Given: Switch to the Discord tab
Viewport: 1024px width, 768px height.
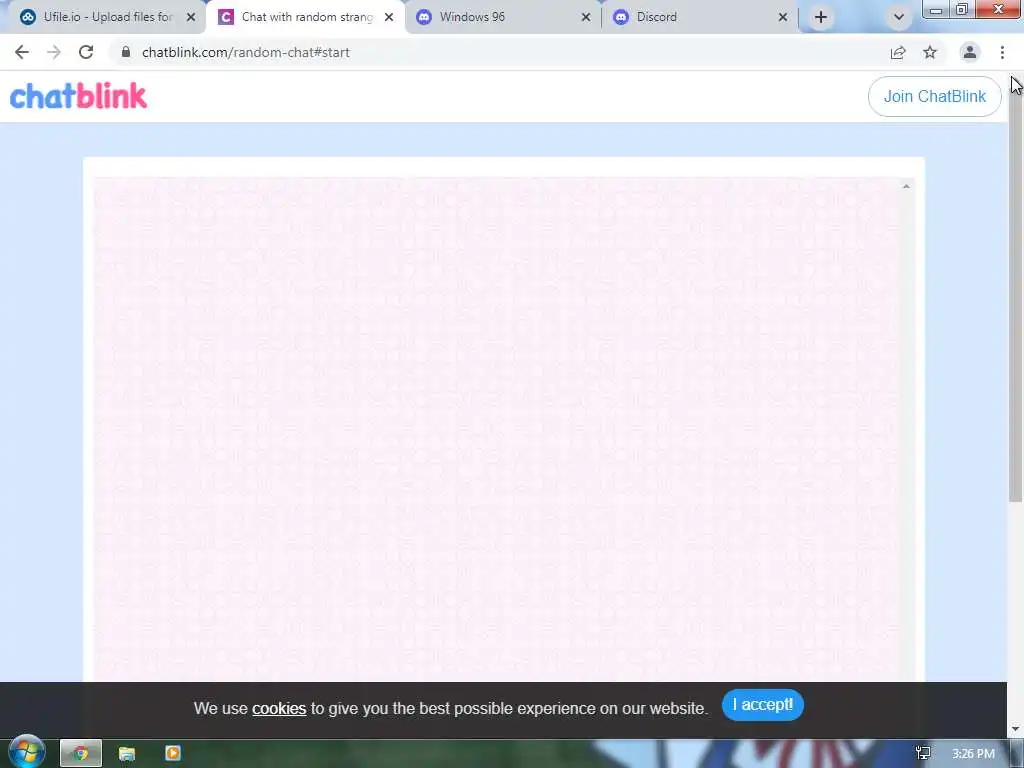Looking at the screenshot, I should pos(700,17).
